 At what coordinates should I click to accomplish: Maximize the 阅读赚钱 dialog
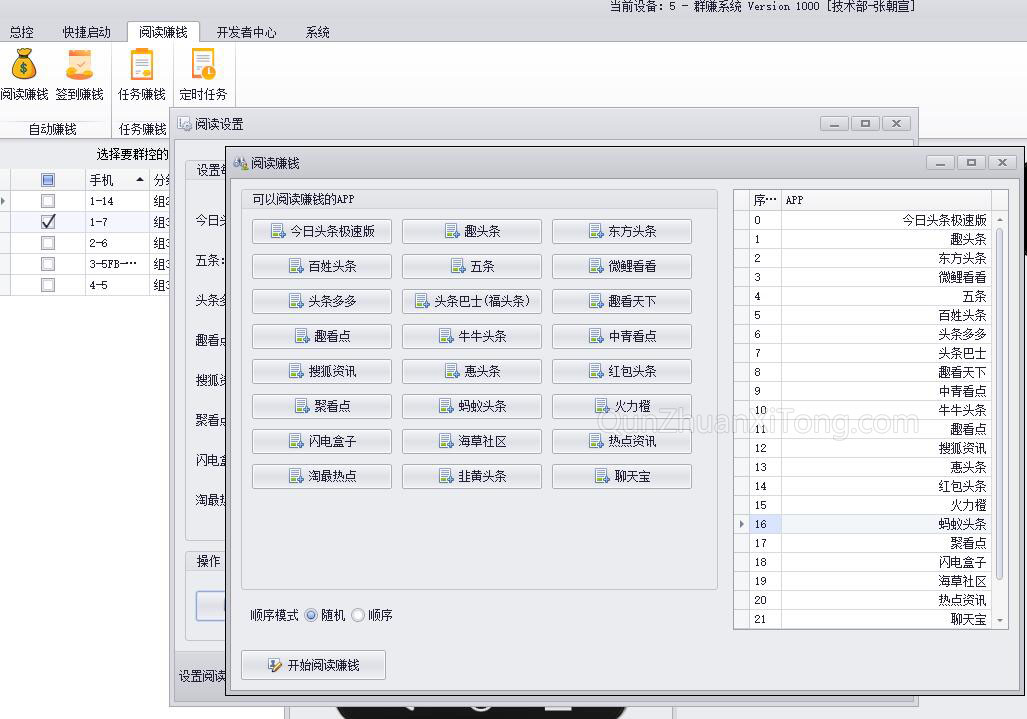[x=971, y=162]
